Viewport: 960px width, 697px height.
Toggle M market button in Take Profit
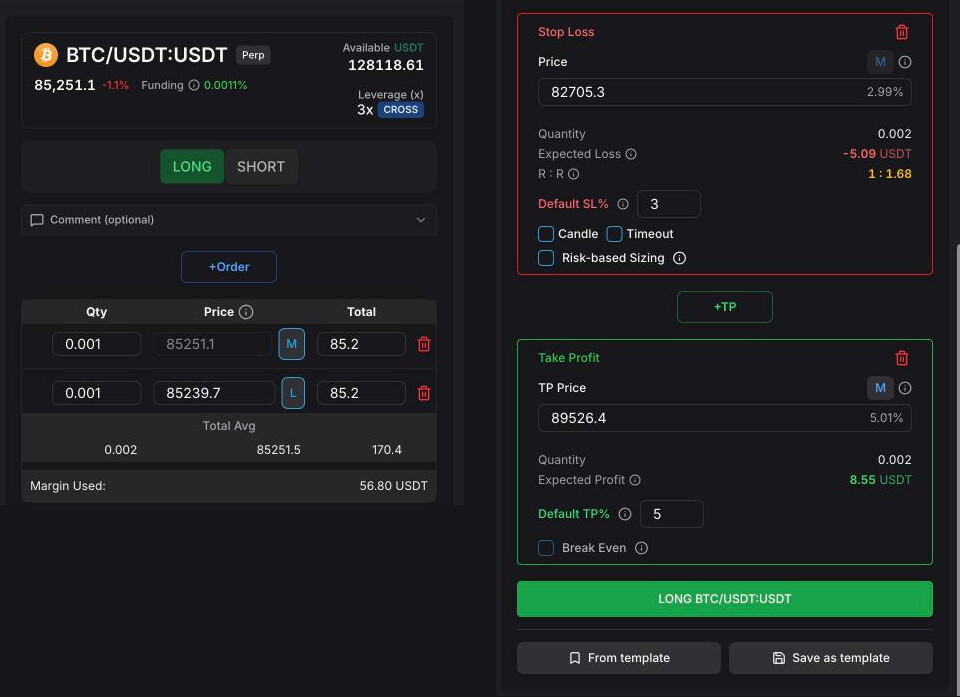[x=880, y=388]
